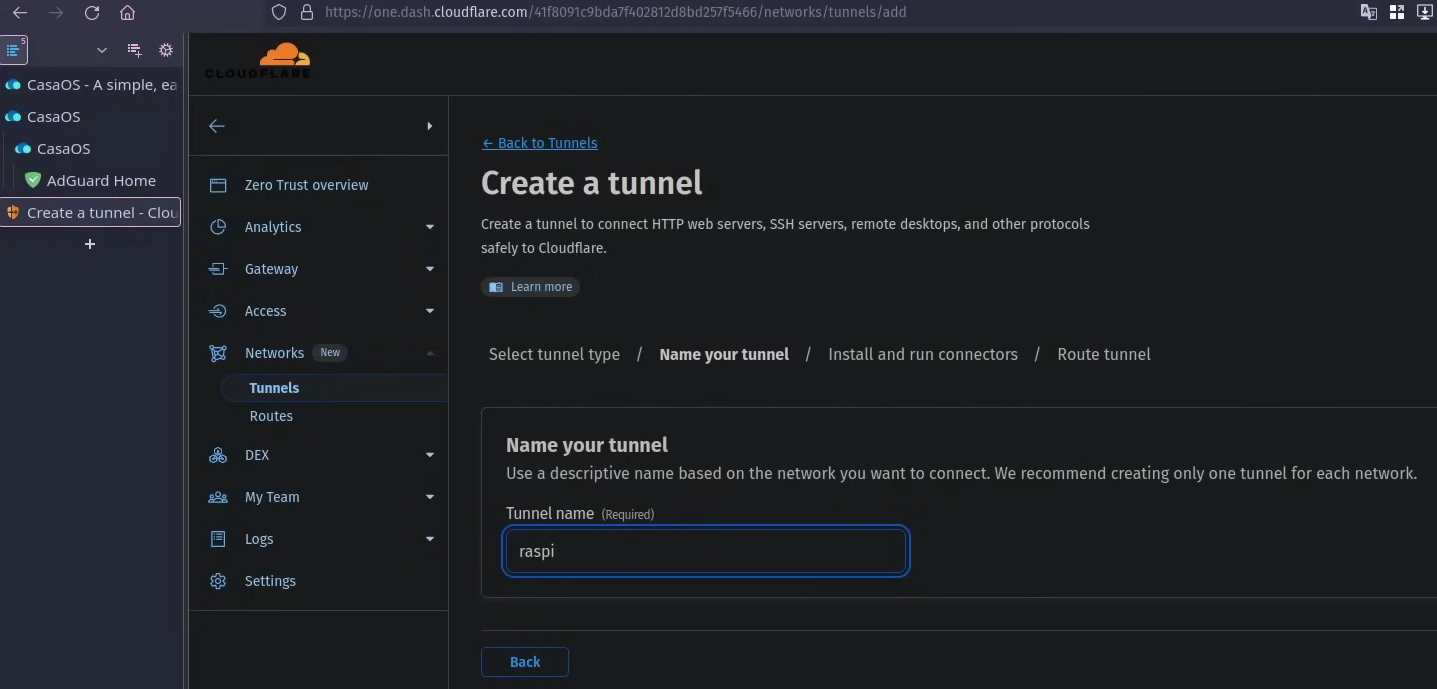The height and width of the screenshot is (689, 1437).
Task: Click the Logs document icon
Action: (x=217, y=539)
